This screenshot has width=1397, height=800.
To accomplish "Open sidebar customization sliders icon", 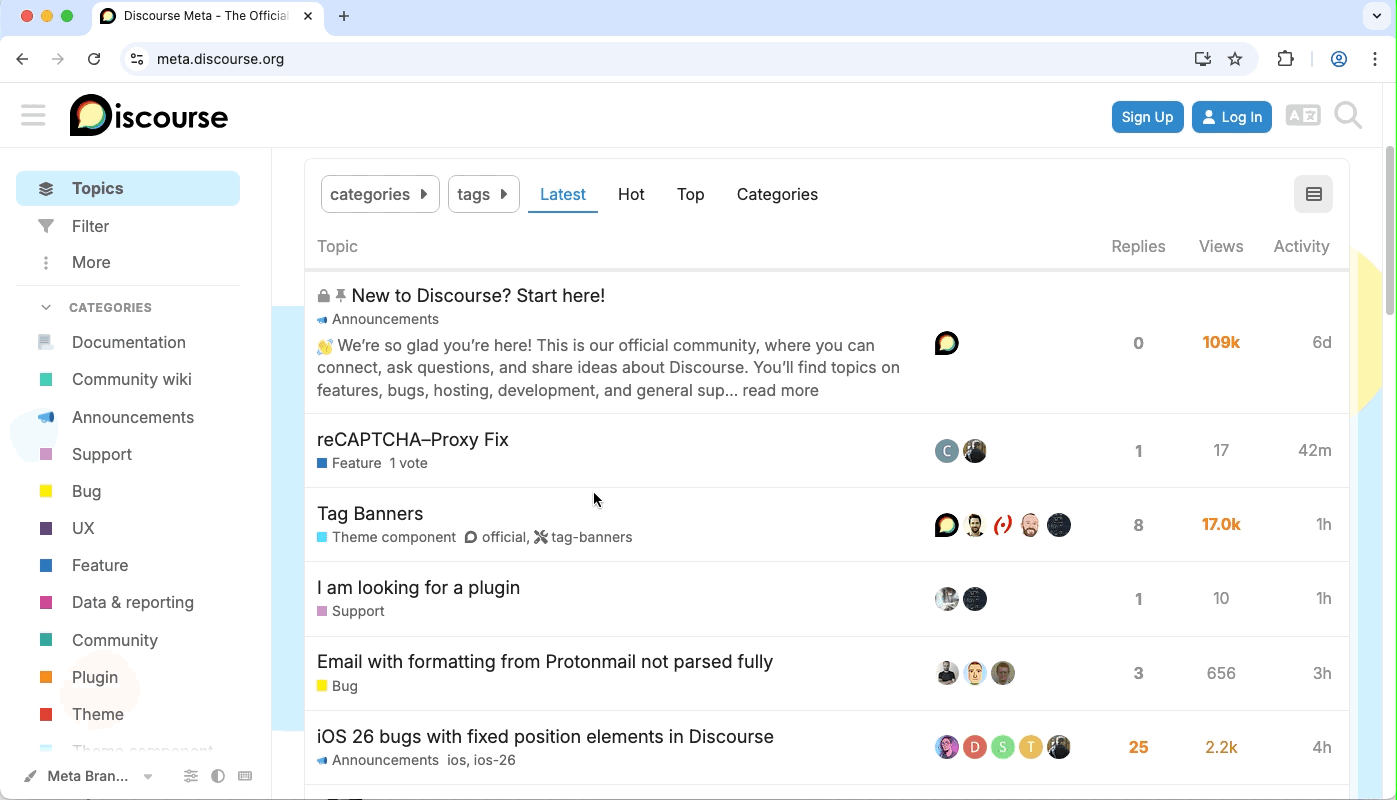I will 191,776.
